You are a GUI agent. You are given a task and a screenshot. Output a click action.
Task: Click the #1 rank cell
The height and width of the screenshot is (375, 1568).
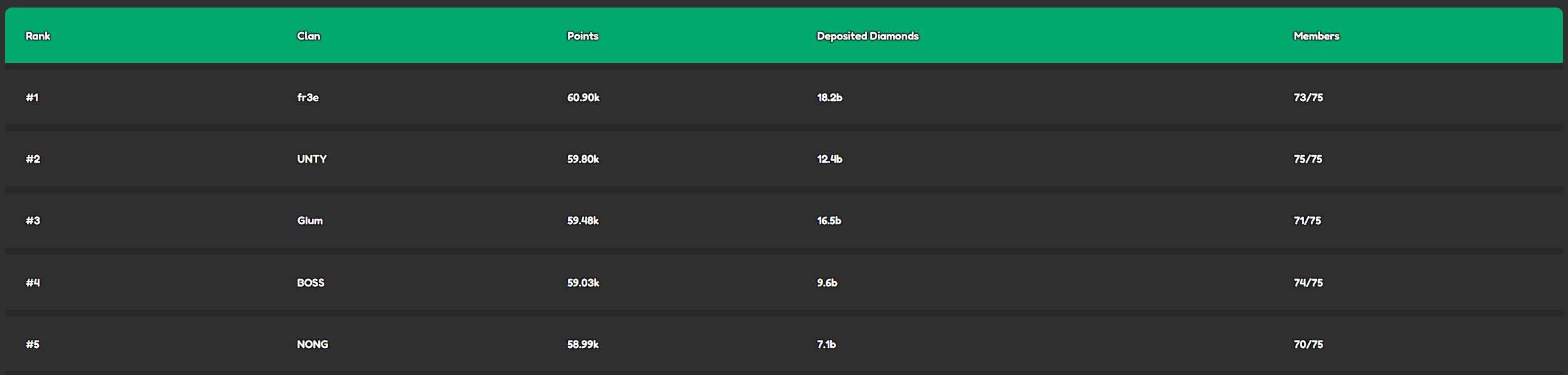tap(32, 97)
